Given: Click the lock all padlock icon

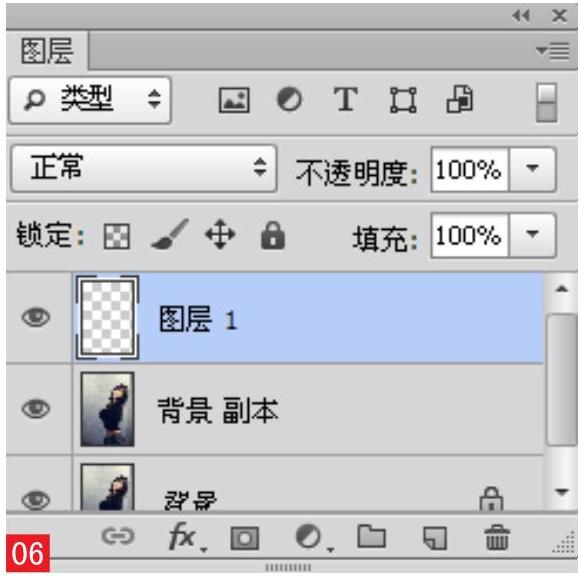Looking at the screenshot, I should click(x=273, y=235).
